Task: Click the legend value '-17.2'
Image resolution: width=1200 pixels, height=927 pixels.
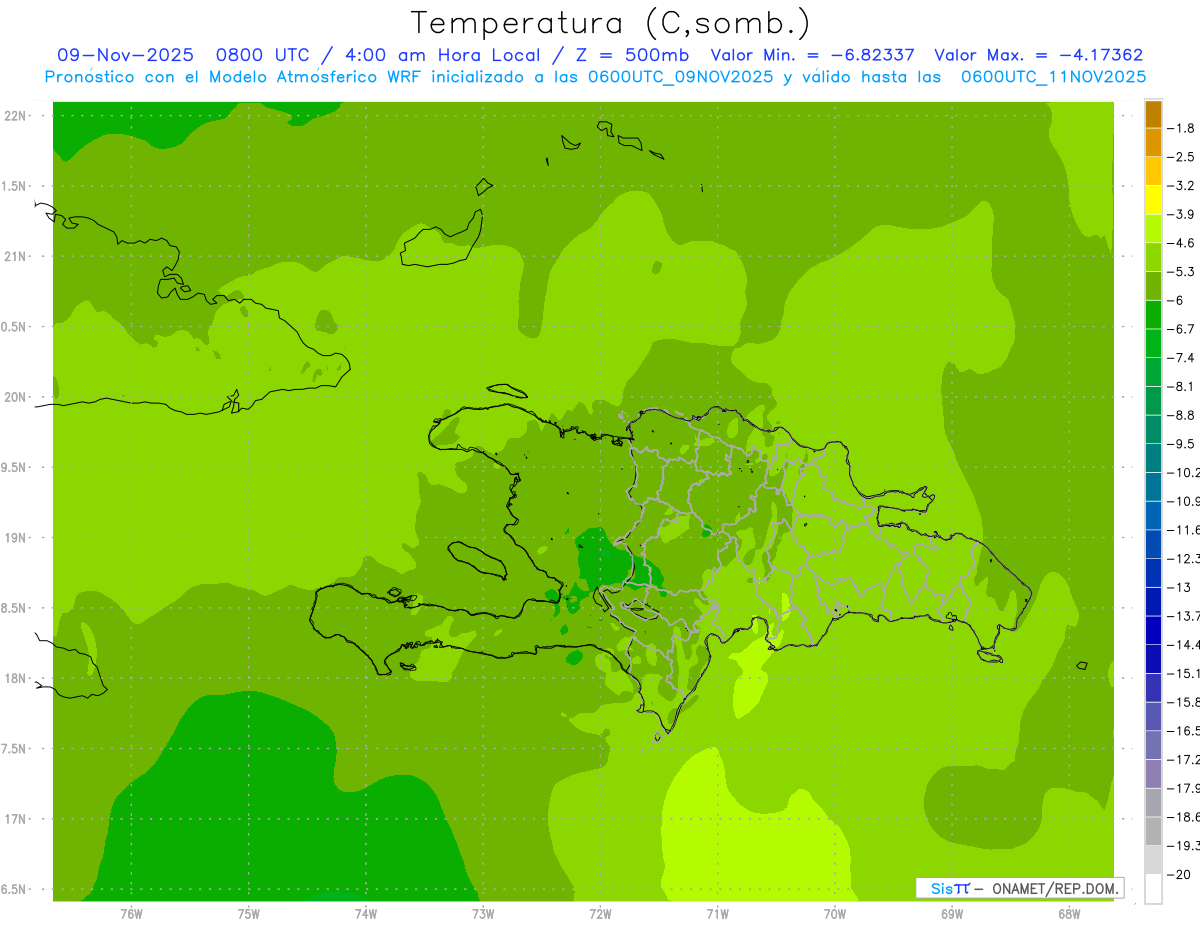Action: [1183, 760]
